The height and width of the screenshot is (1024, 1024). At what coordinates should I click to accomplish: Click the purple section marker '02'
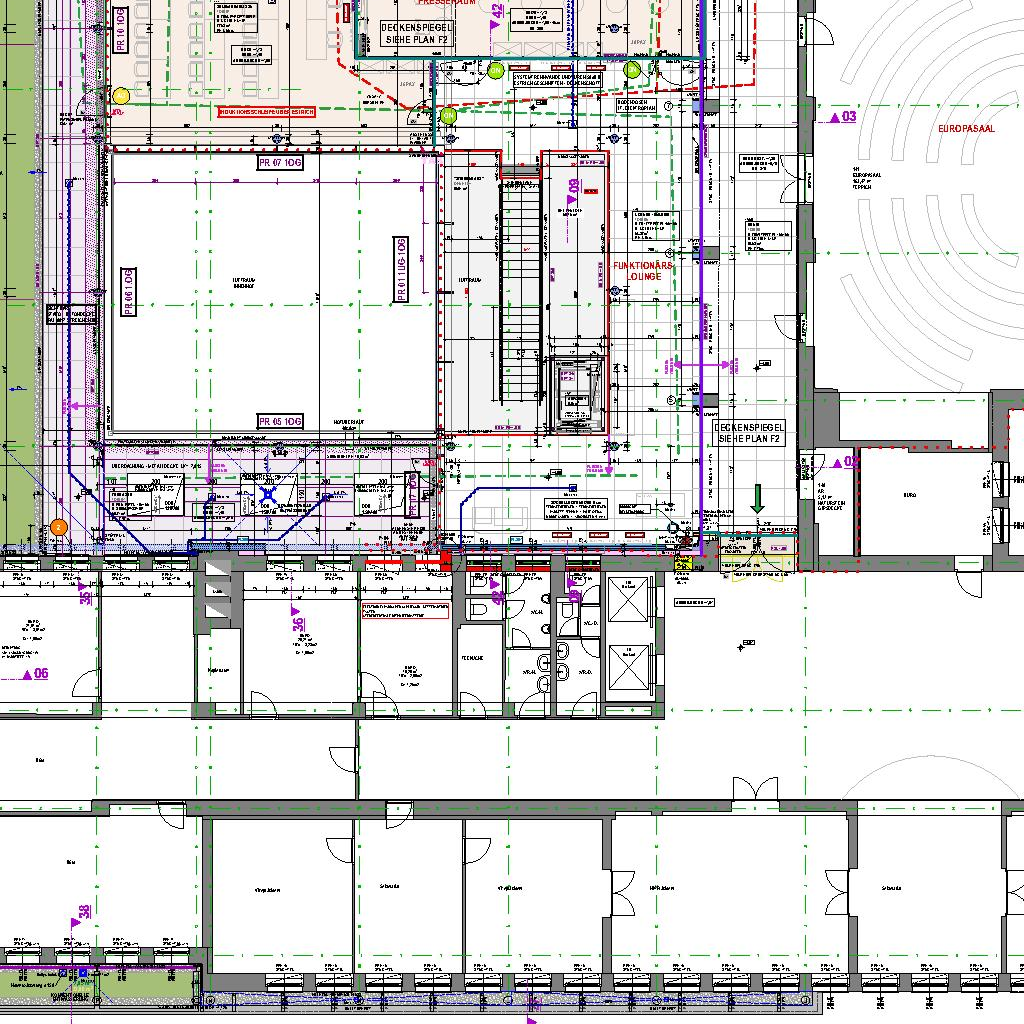[845, 462]
